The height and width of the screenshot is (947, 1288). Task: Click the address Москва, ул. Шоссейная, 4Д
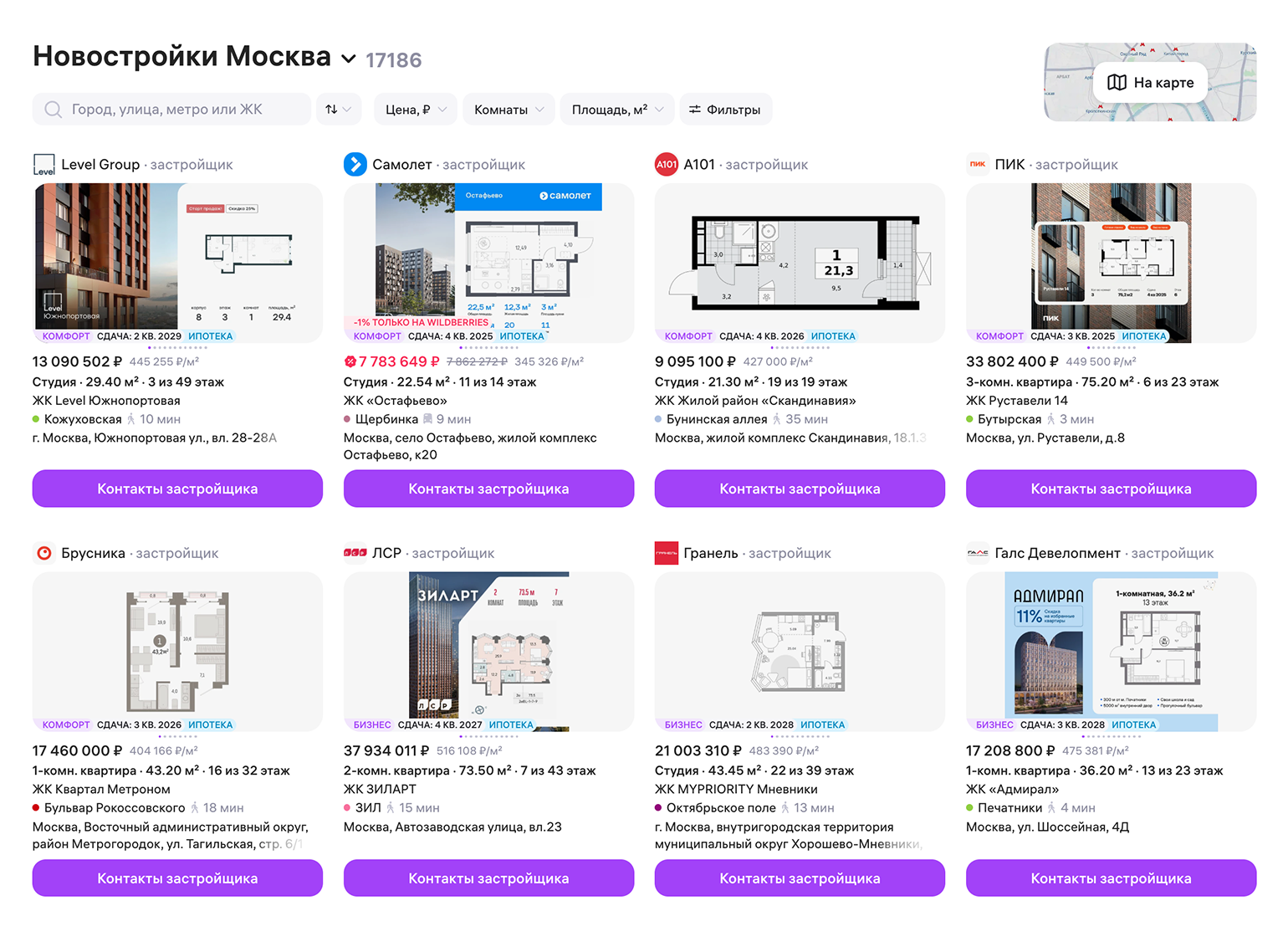point(1047,827)
